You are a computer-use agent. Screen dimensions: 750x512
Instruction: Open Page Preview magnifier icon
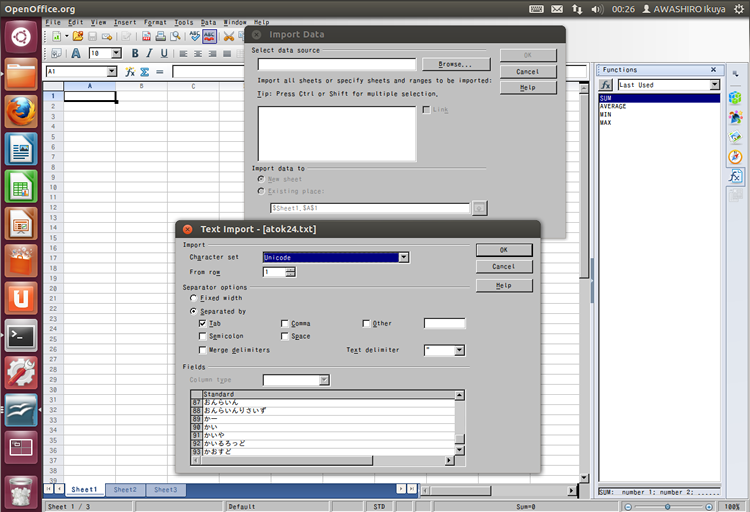click(175, 36)
